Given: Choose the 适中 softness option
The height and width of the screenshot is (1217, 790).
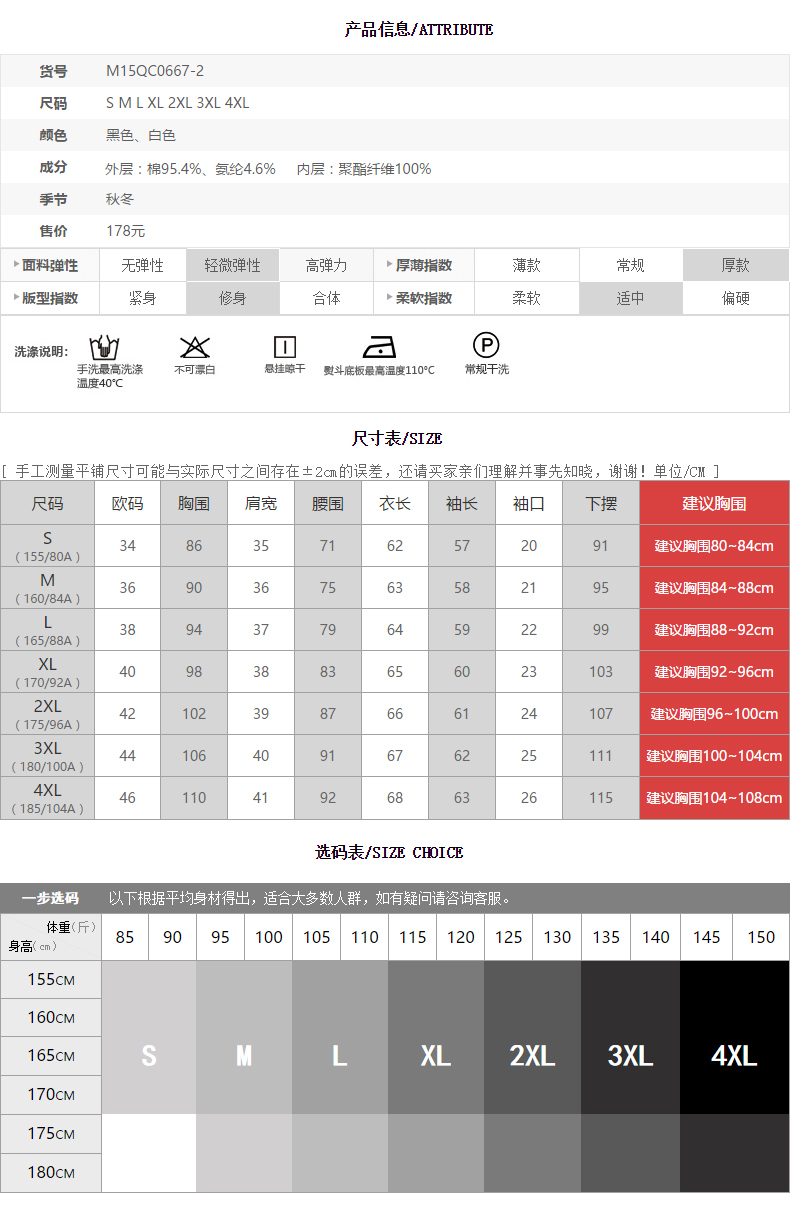Looking at the screenshot, I should pyautogui.click(x=631, y=298).
